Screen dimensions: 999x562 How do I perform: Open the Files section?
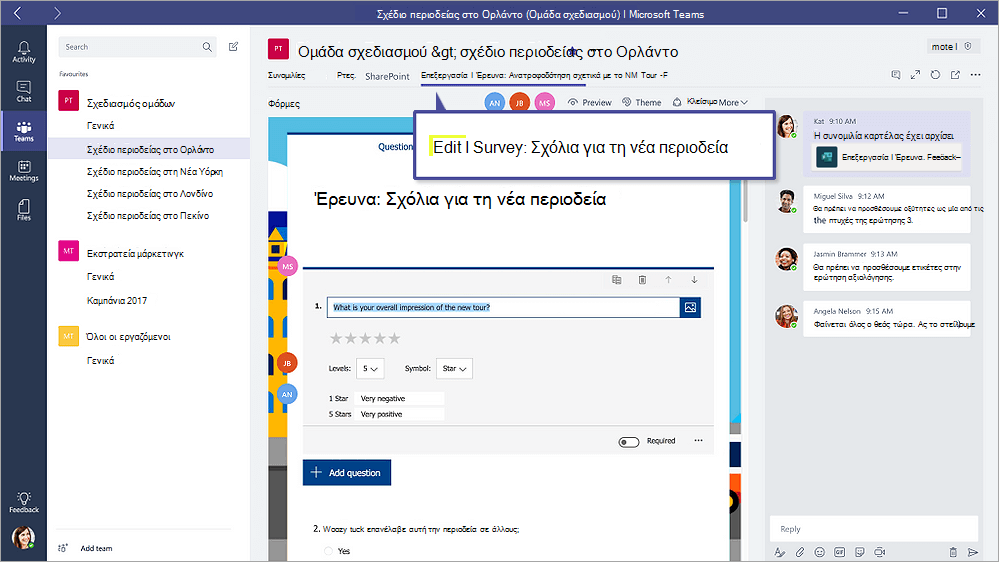tap(24, 210)
